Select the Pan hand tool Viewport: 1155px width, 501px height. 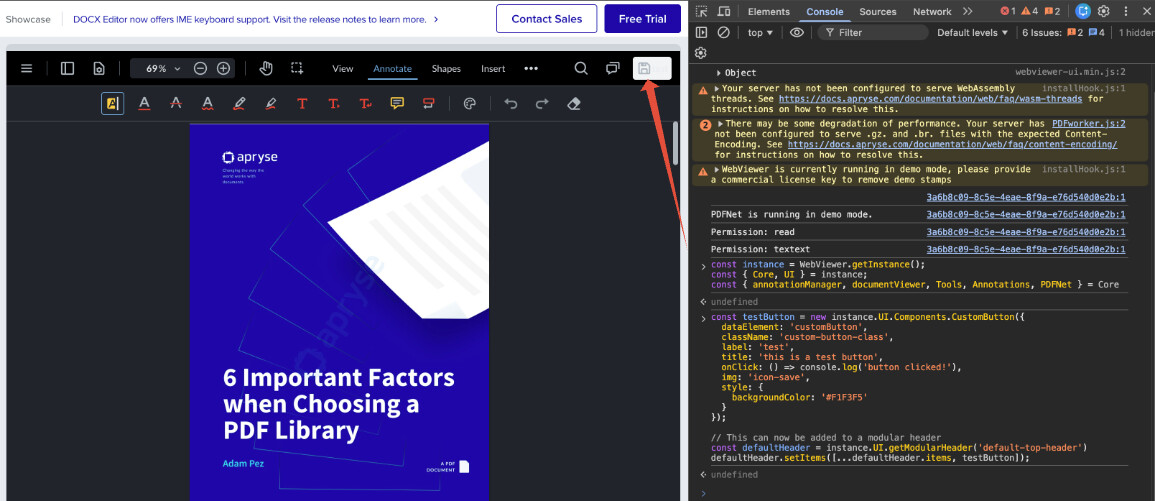[266, 68]
